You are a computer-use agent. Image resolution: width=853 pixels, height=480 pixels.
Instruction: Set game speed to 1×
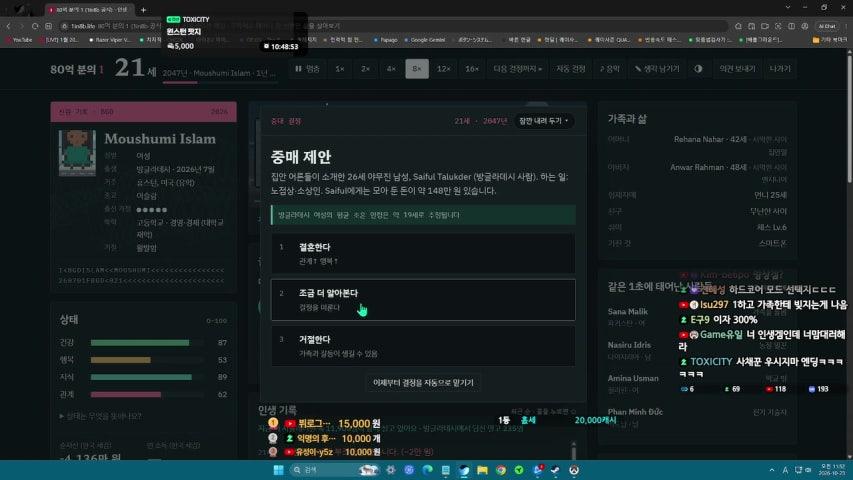click(x=340, y=69)
